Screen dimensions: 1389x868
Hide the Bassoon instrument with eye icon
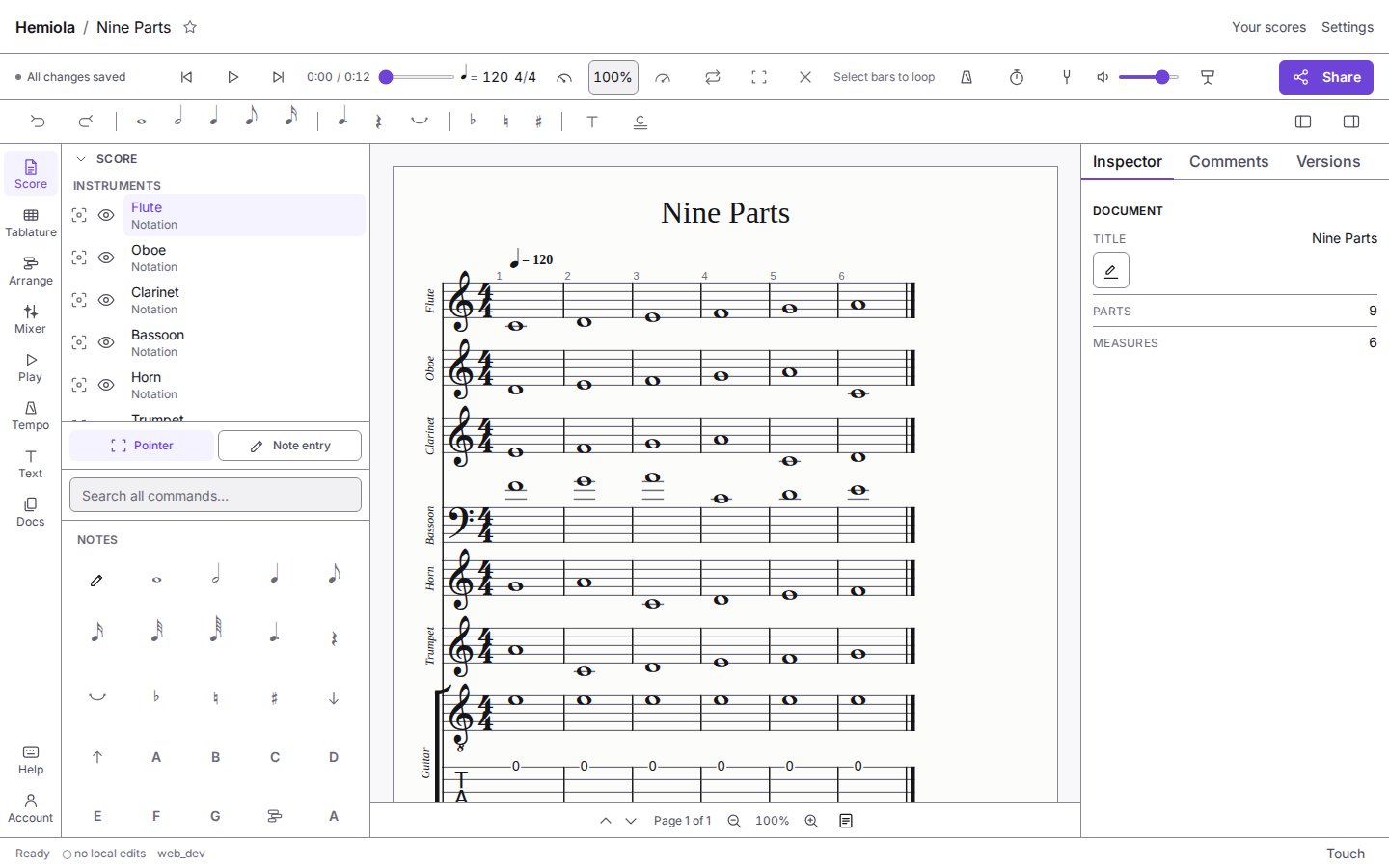pos(107,342)
